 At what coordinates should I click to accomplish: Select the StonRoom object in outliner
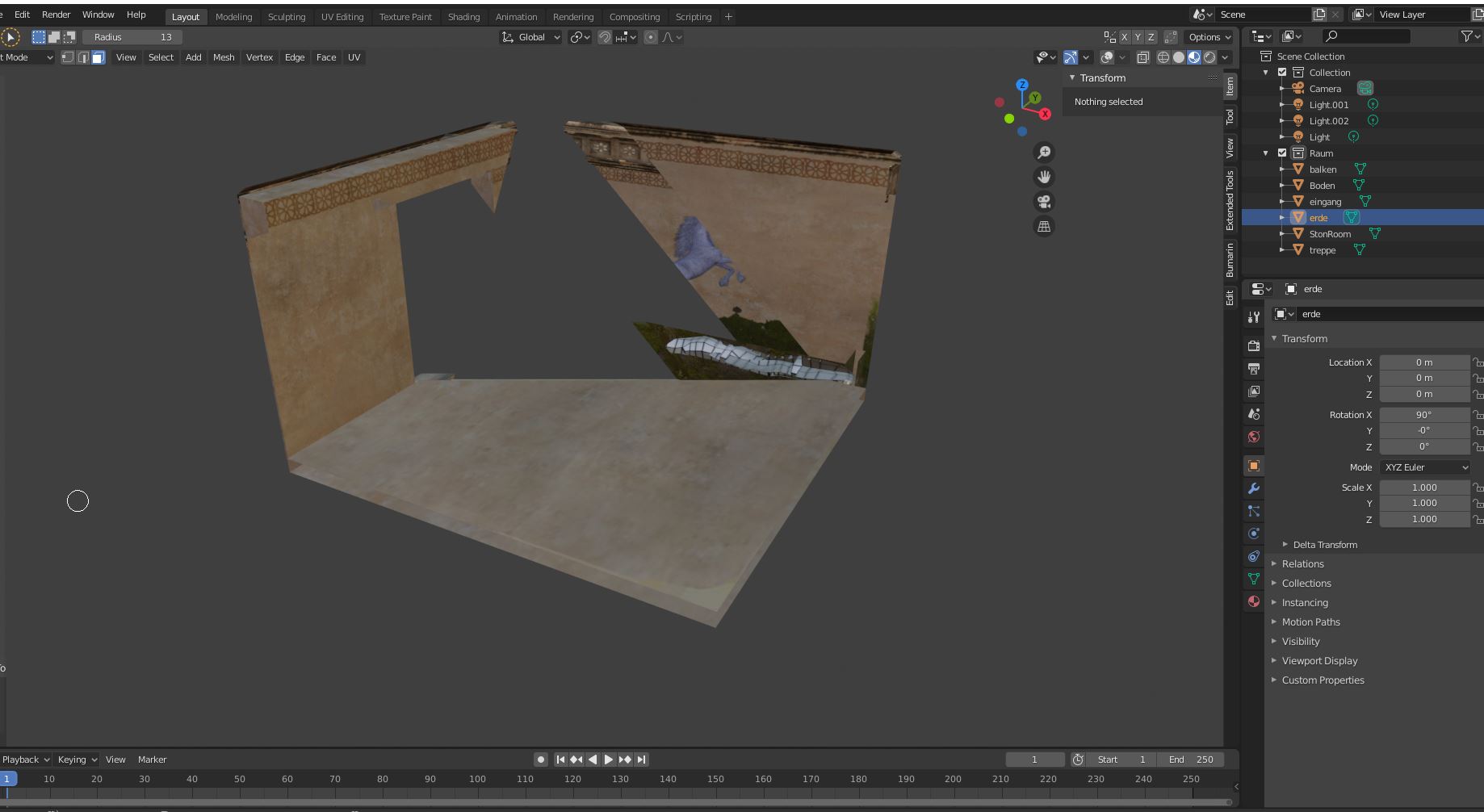[1329, 234]
